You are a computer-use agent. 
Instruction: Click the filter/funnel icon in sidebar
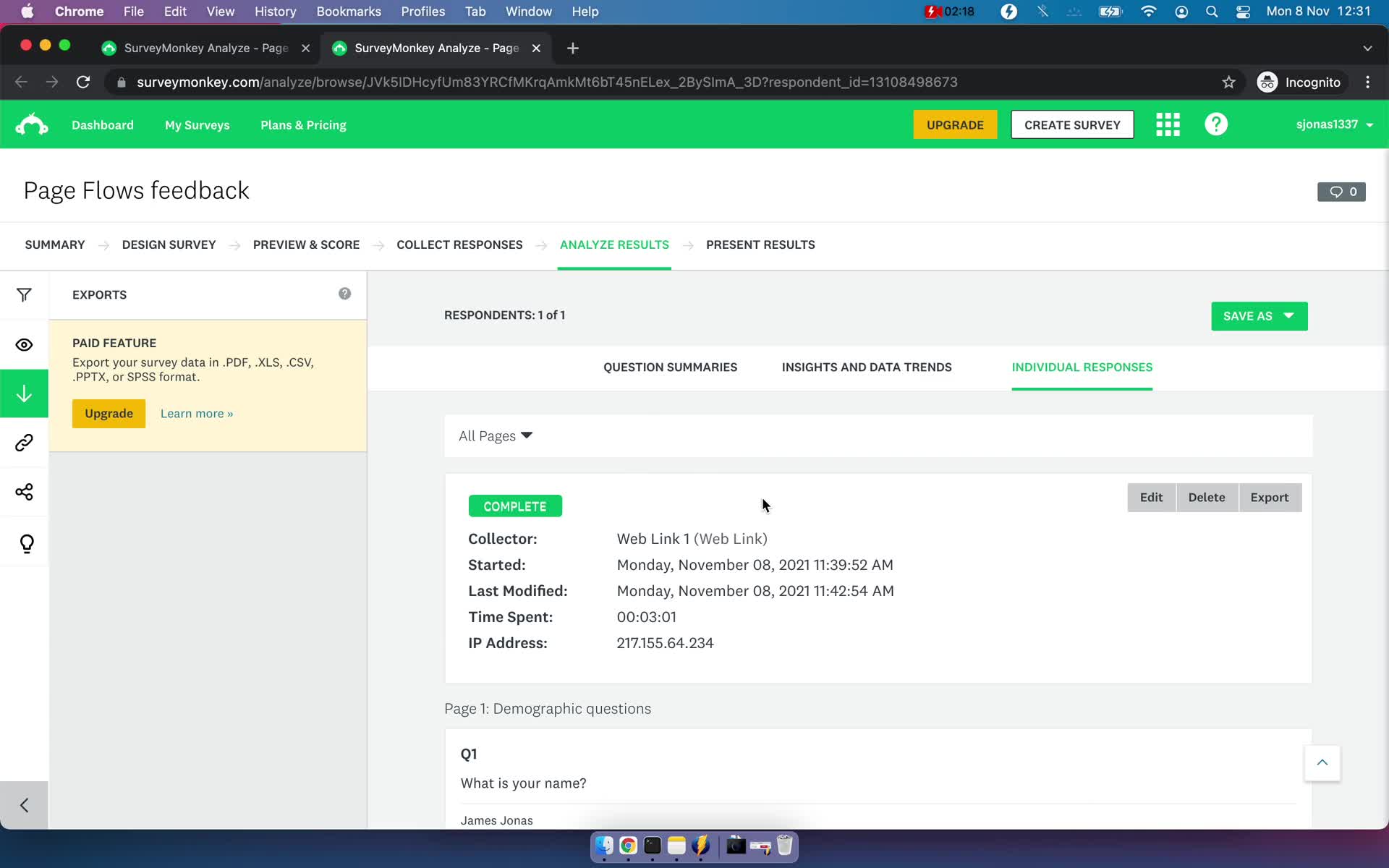24,294
